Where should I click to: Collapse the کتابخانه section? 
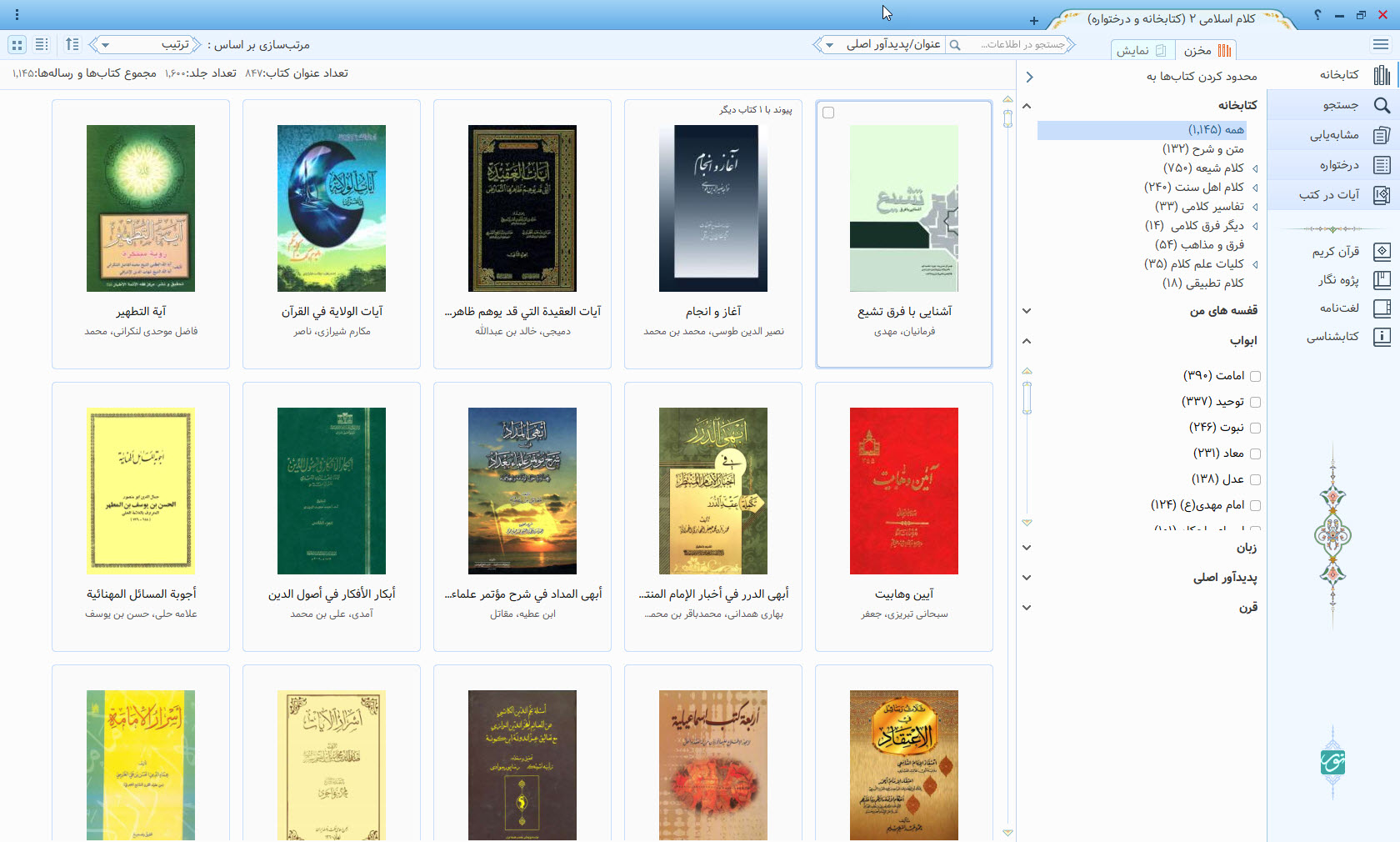coord(1027,106)
